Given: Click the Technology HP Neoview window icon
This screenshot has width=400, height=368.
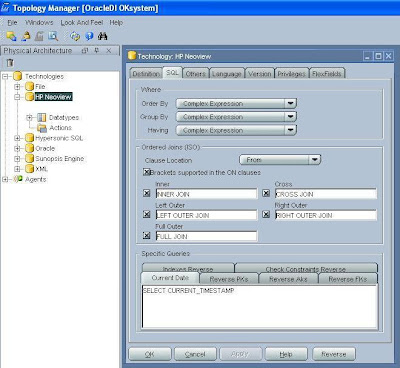Looking at the screenshot, I should click(132, 56).
